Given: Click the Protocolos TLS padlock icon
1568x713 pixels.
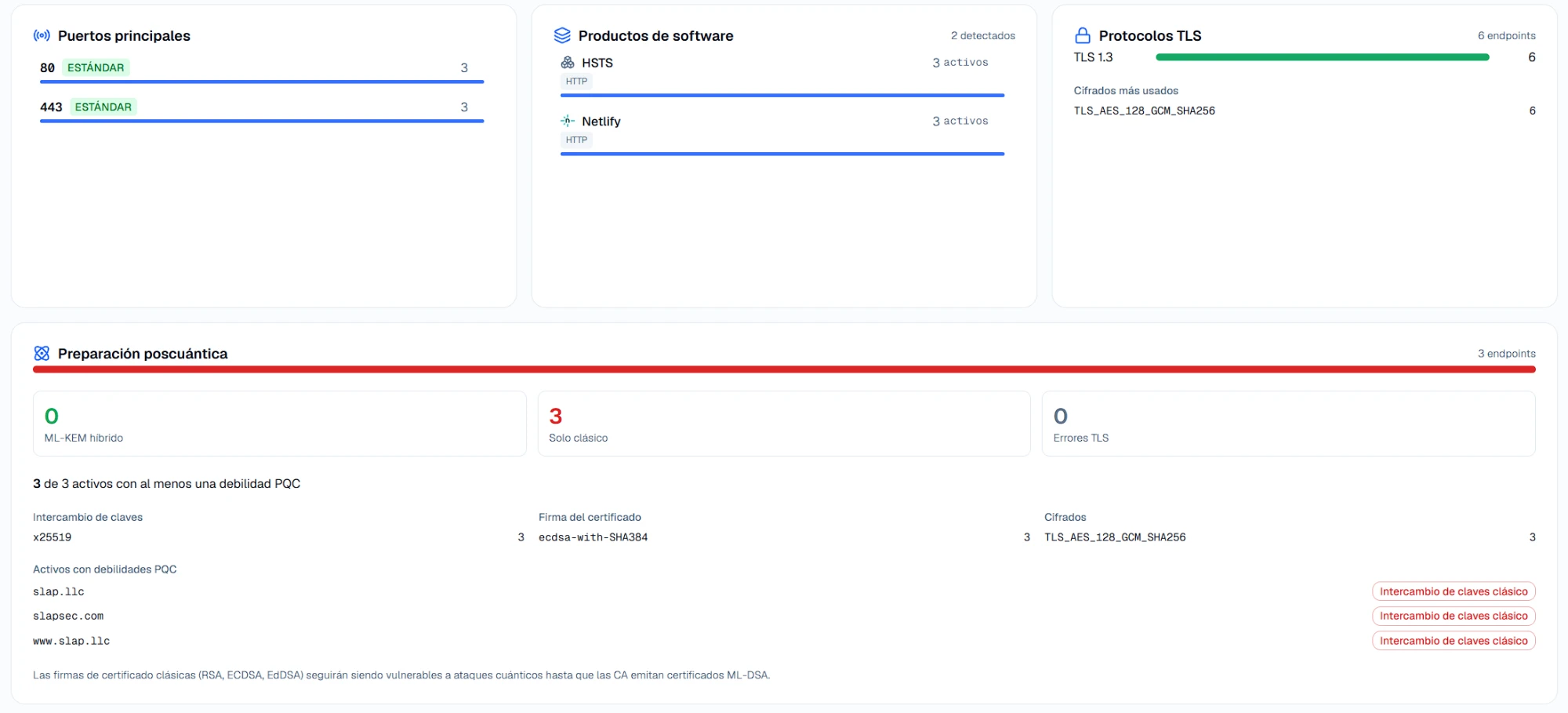Looking at the screenshot, I should click(x=1083, y=35).
